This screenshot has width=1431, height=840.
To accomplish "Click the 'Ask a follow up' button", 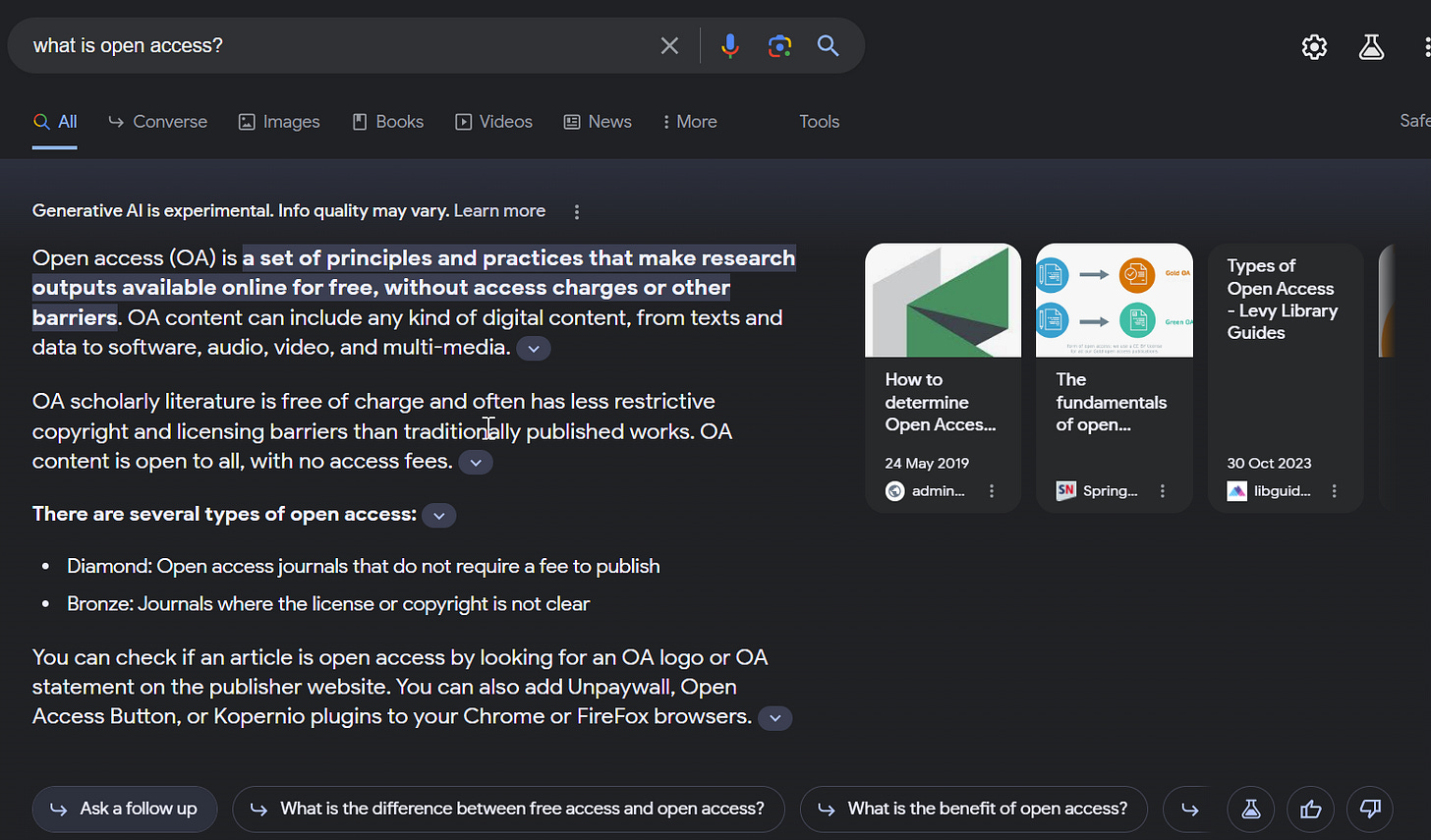I will coord(125,810).
